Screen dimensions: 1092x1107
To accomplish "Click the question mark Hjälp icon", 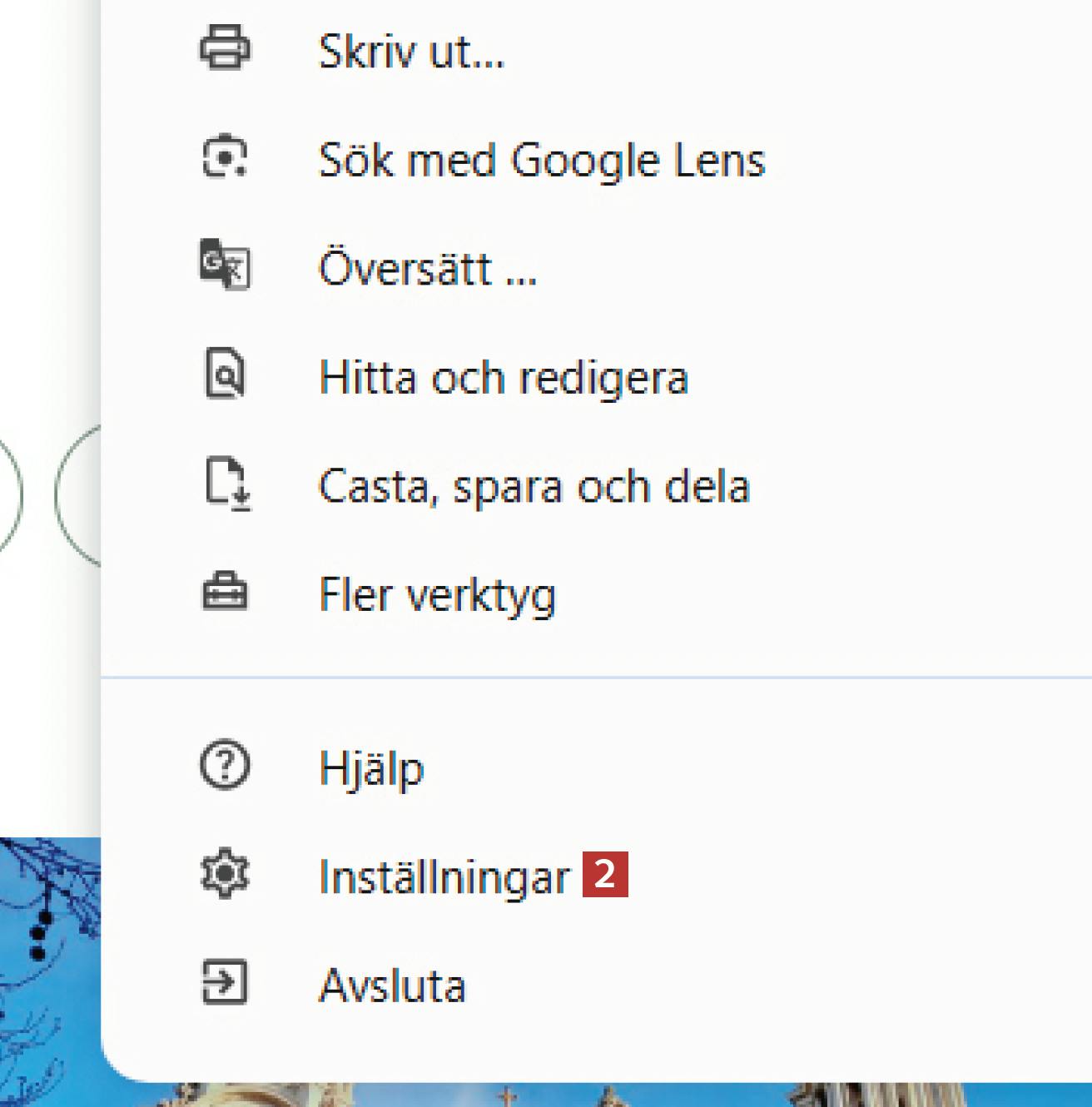I will pos(225,765).
